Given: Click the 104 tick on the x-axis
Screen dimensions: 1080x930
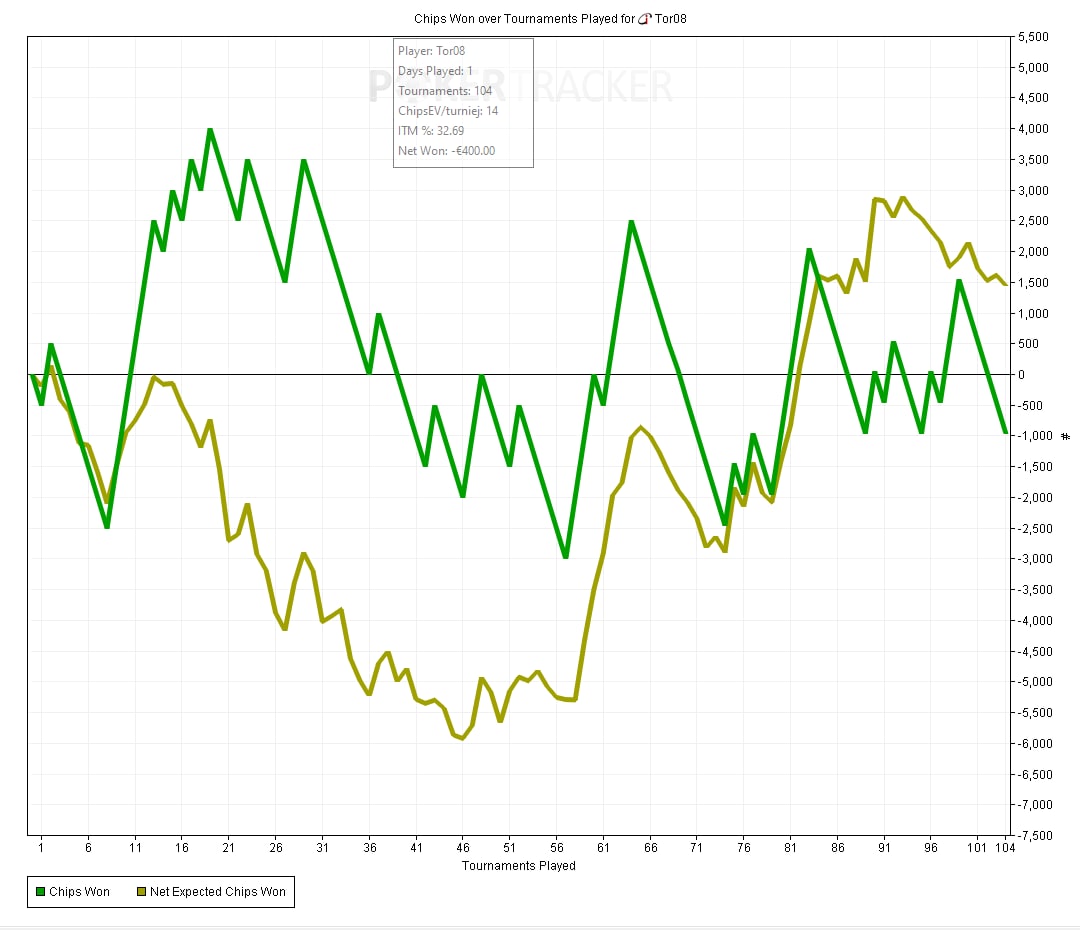Looking at the screenshot, I should tap(1003, 847).
